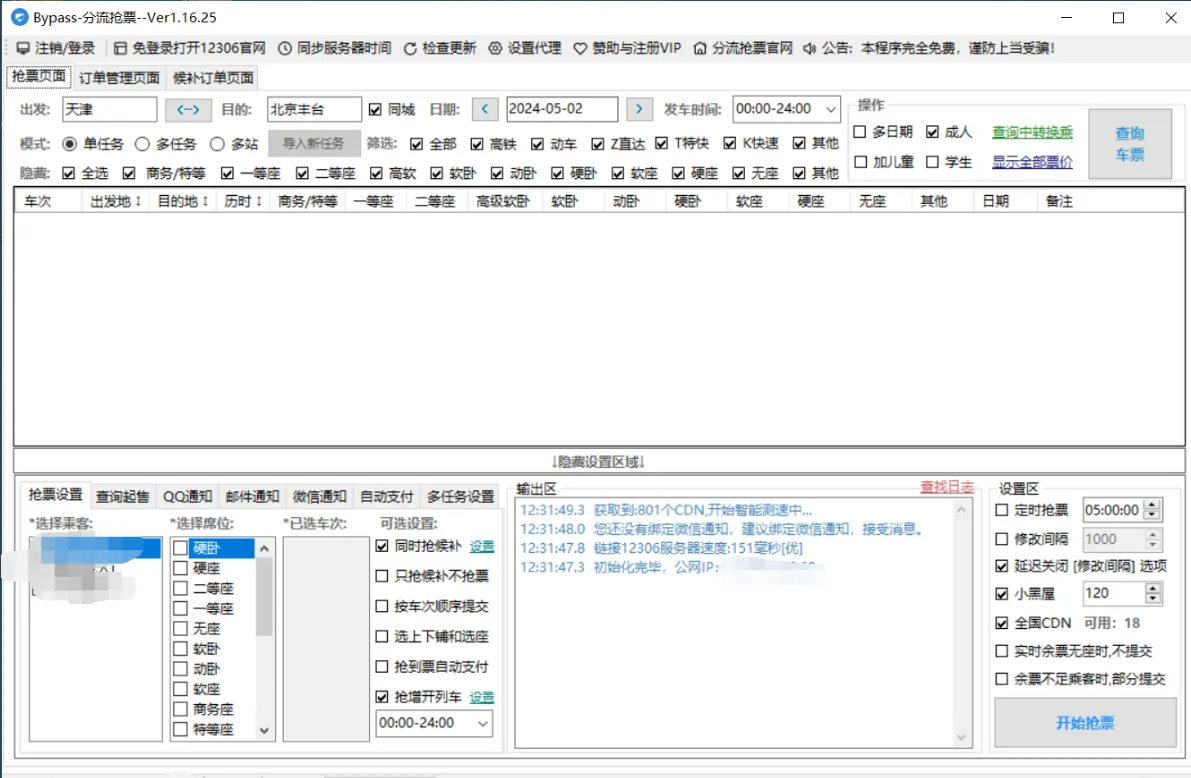Viewport: 1191px width, 778px height.
Task: Swap 出发 and 目的 with the arrow icon
Action: [x=189, y=110]
